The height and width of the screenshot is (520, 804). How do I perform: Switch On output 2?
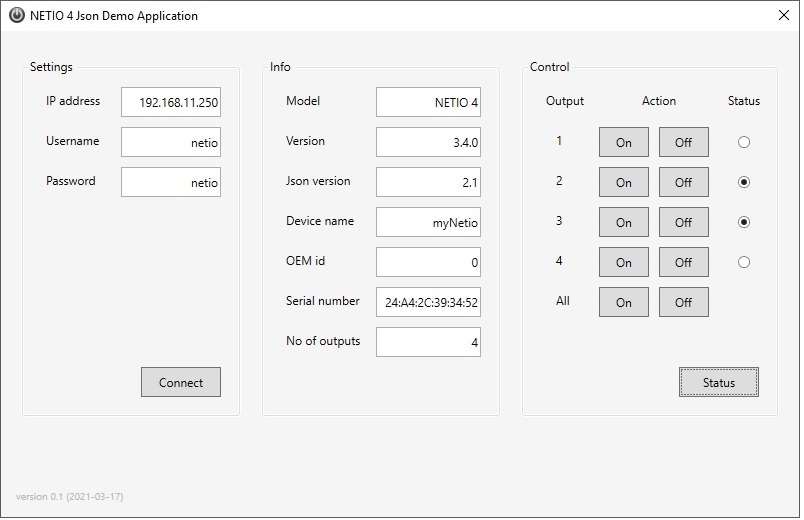624,182
